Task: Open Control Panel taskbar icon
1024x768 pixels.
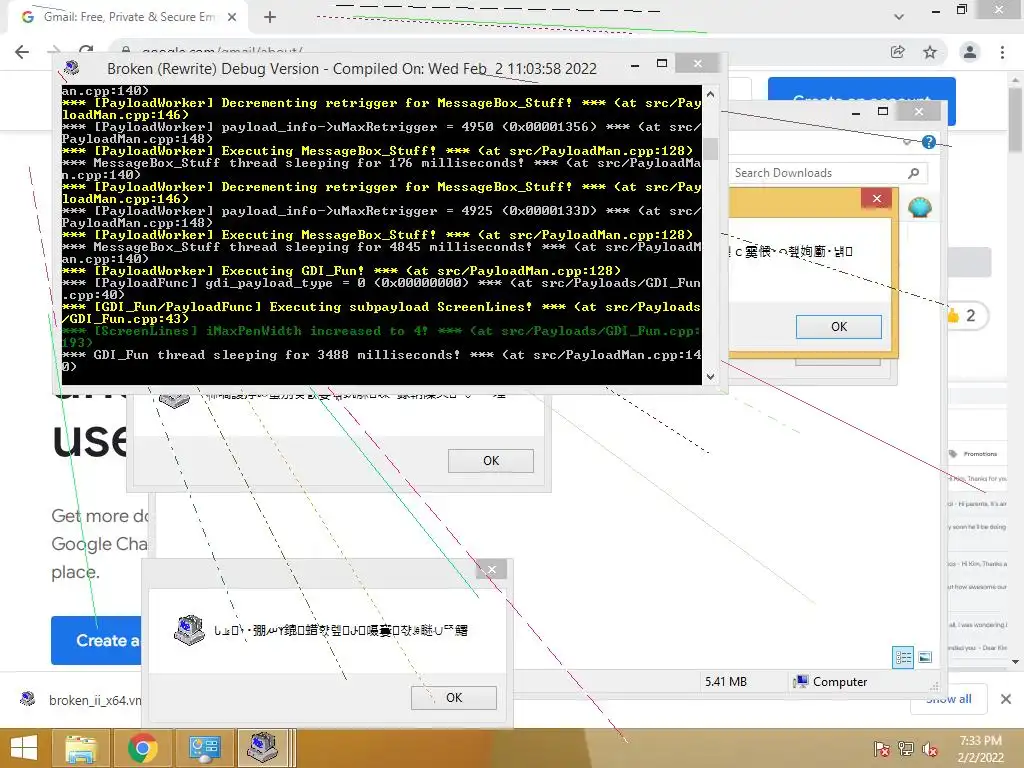Action: 204,748
